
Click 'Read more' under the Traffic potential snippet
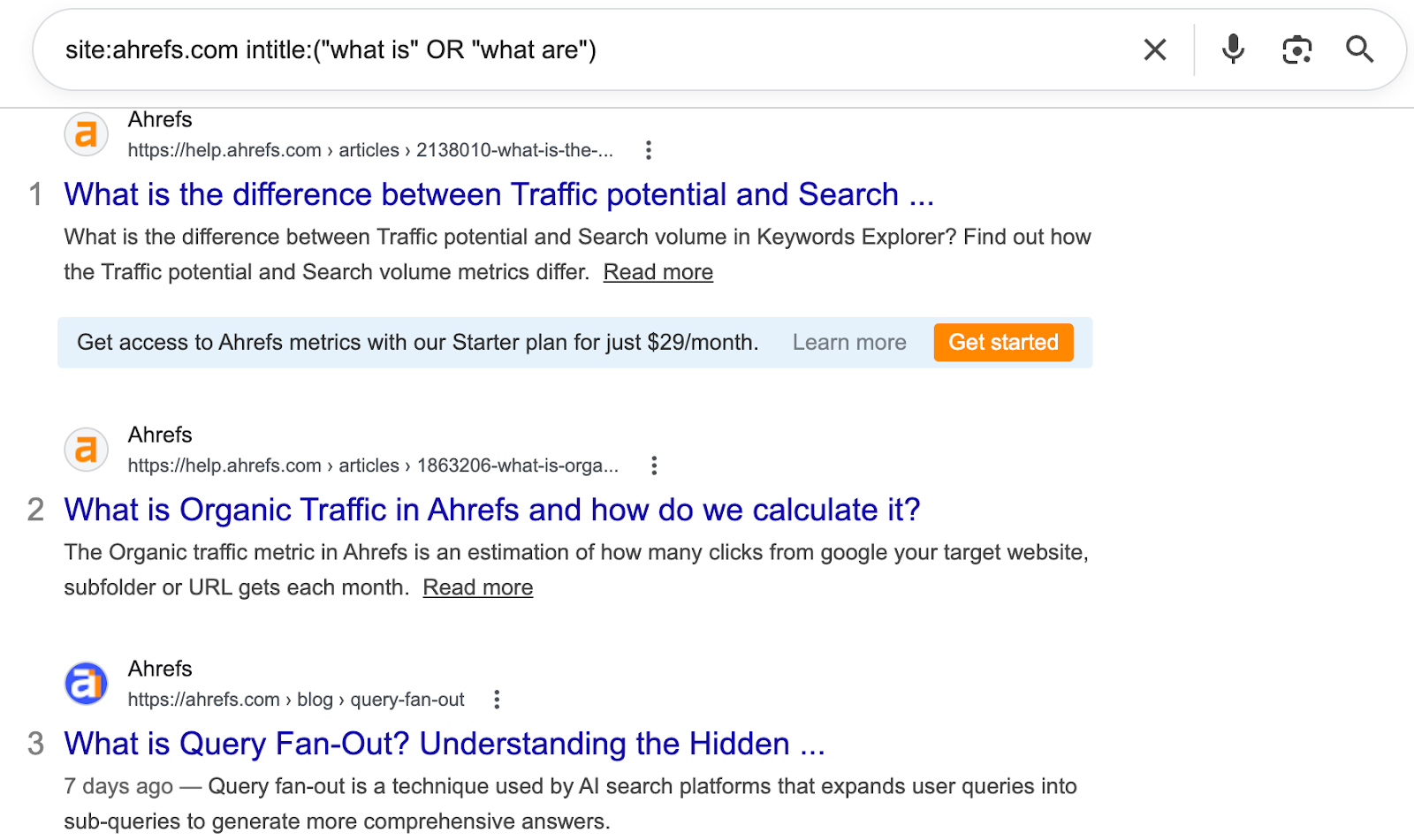(x=658, y=272)
